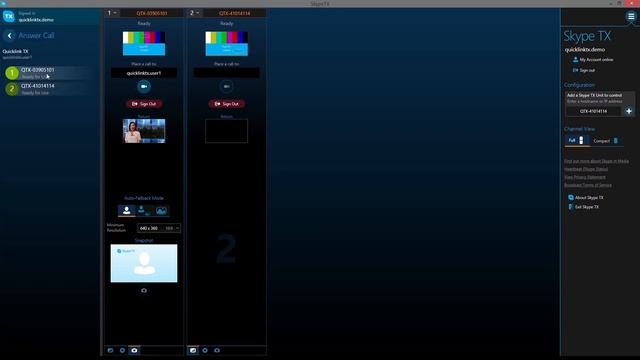Expand channel 2 number dropdown

pyautogui.click(x=194, y=13)
